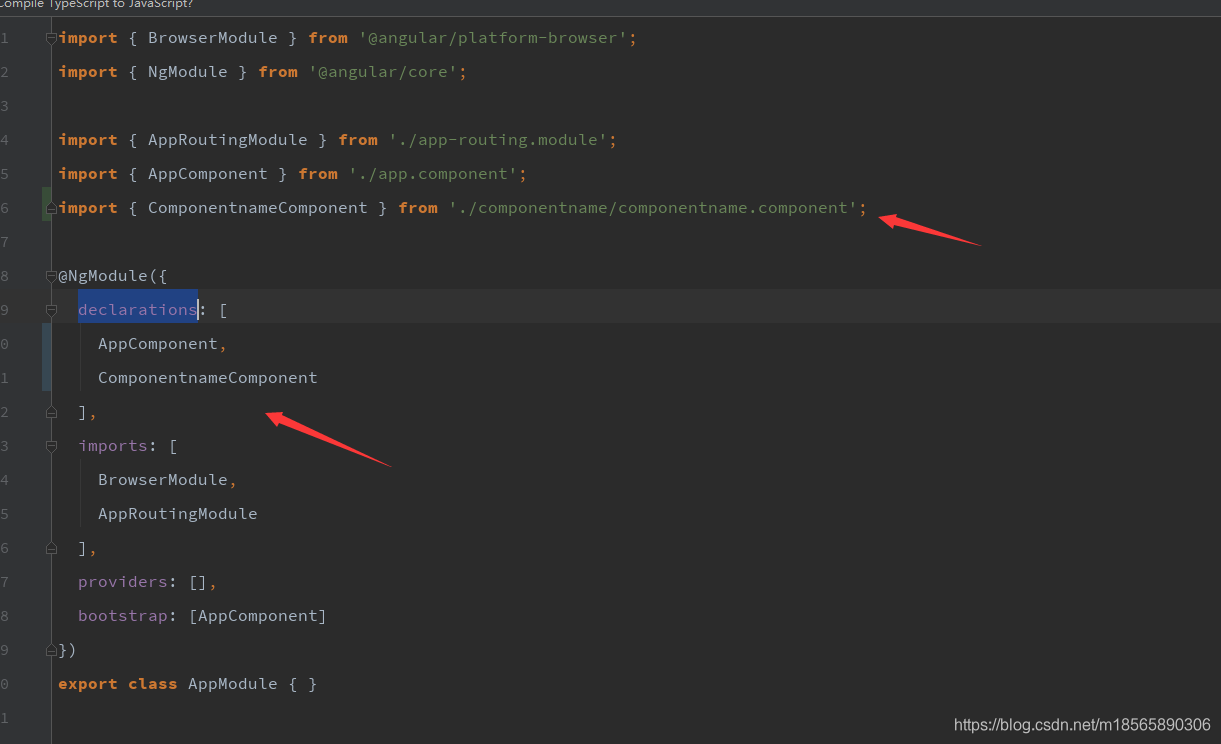Click the export keyword
Viewport: 1221px width, 744px height.
(x=88, y=684)
